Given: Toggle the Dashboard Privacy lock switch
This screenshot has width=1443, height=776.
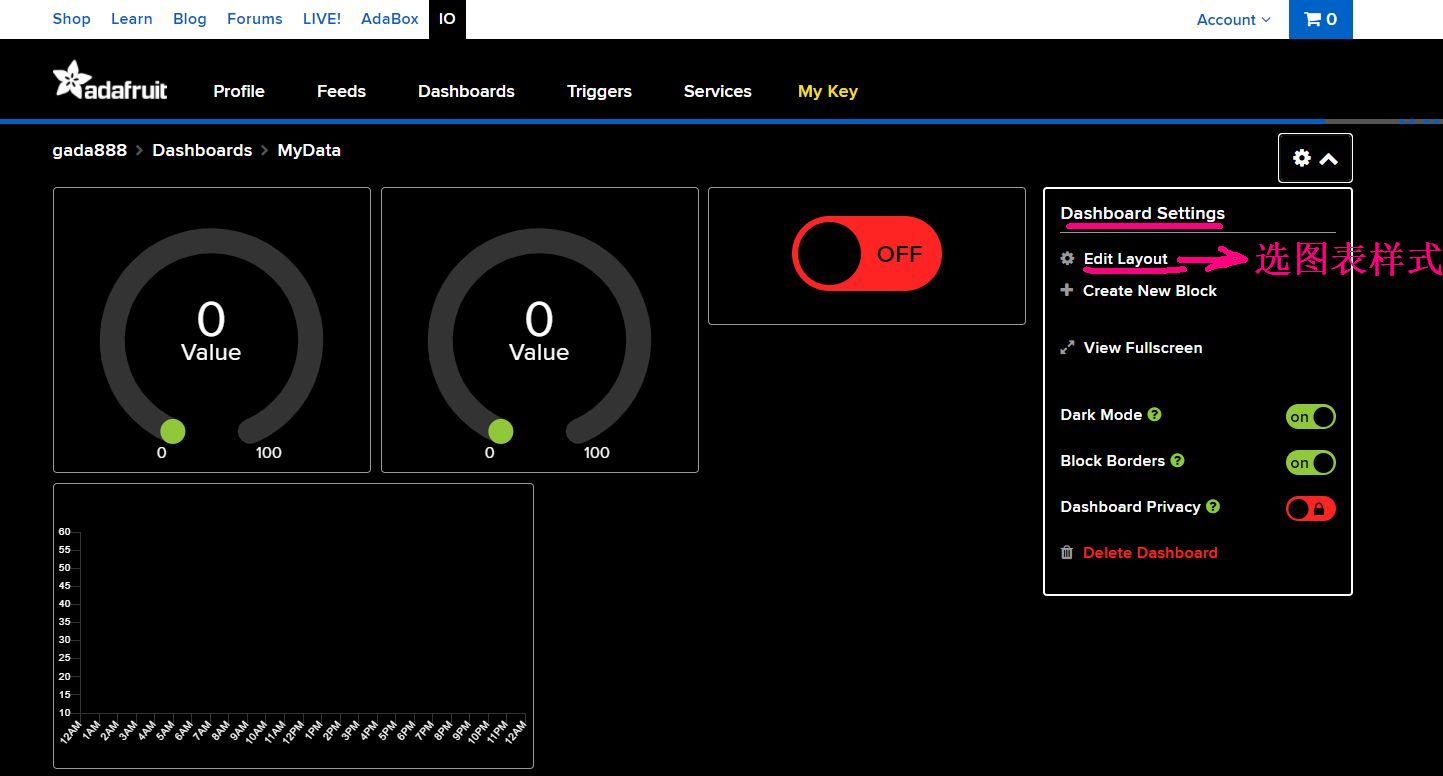Looking at the screenshot, I should pyautogui.click(x=1310, y=509).
